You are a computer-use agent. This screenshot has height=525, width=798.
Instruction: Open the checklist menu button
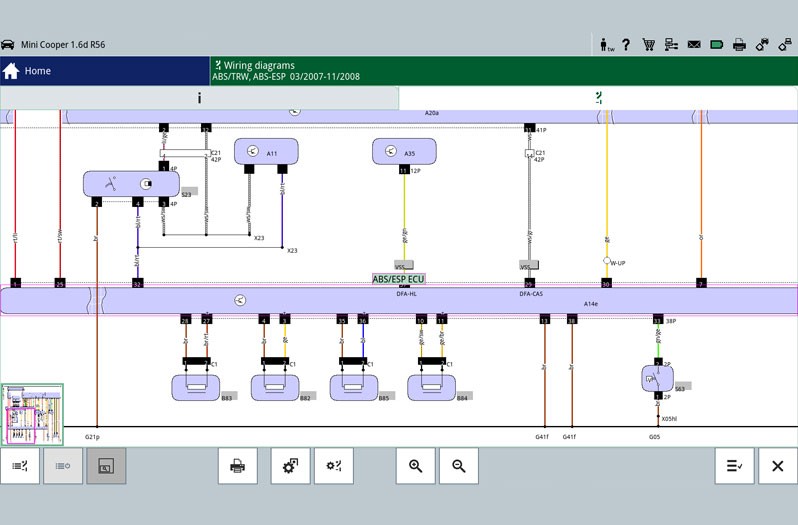click(734, 466)
